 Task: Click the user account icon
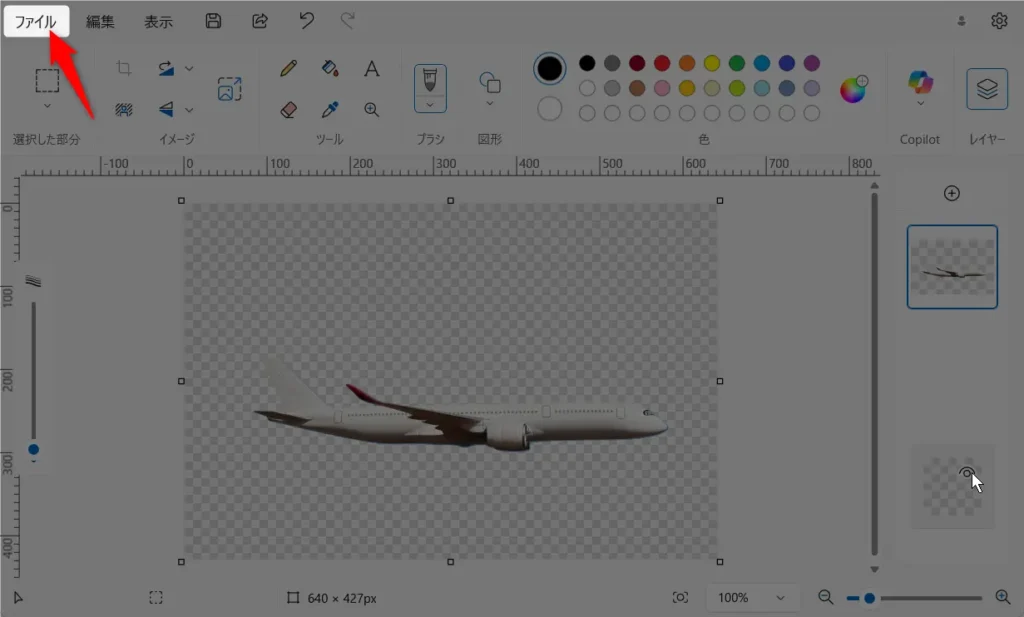tap(961, 21)
